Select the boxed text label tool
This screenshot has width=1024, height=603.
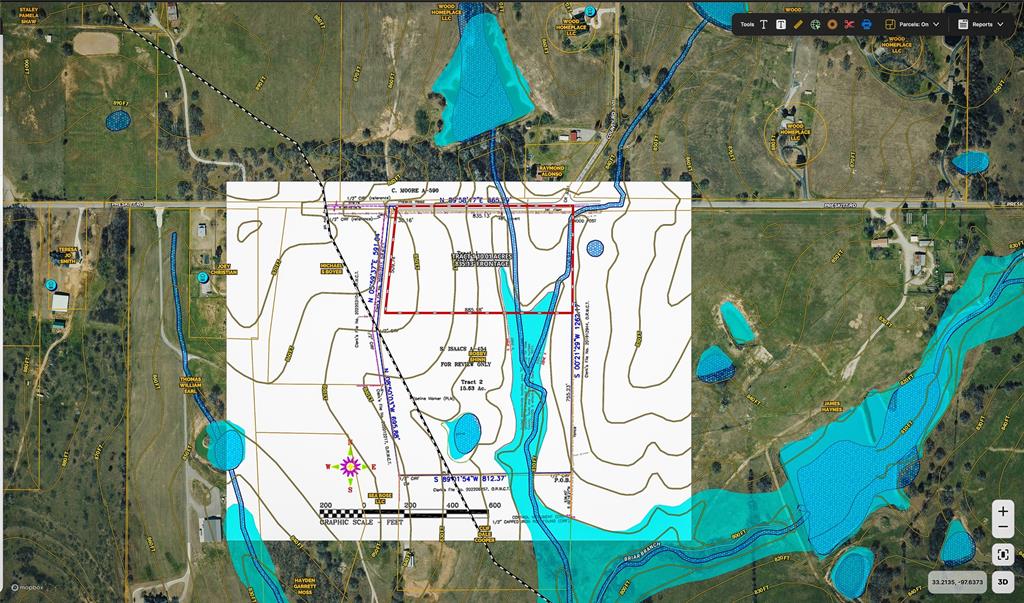(781, 24)
